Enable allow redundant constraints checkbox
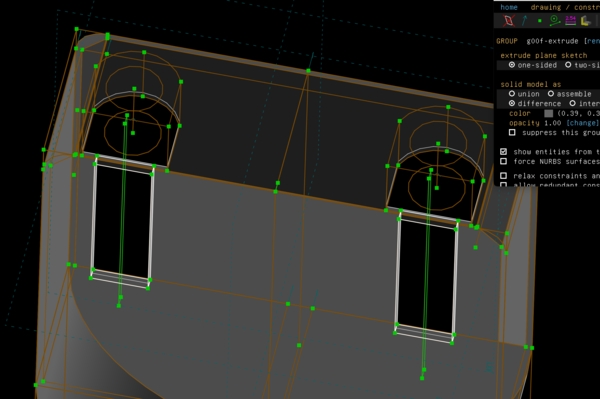 [504, 185]
